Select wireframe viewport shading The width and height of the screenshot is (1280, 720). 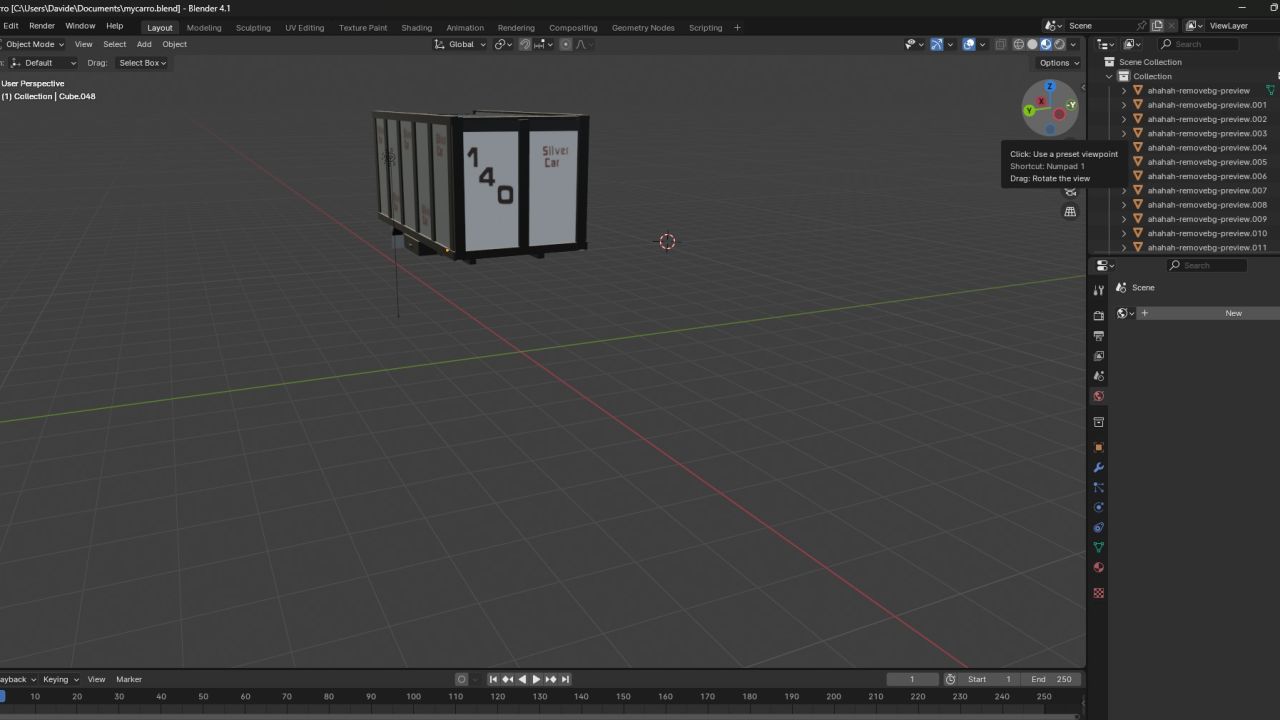[x=1019, y=44]
